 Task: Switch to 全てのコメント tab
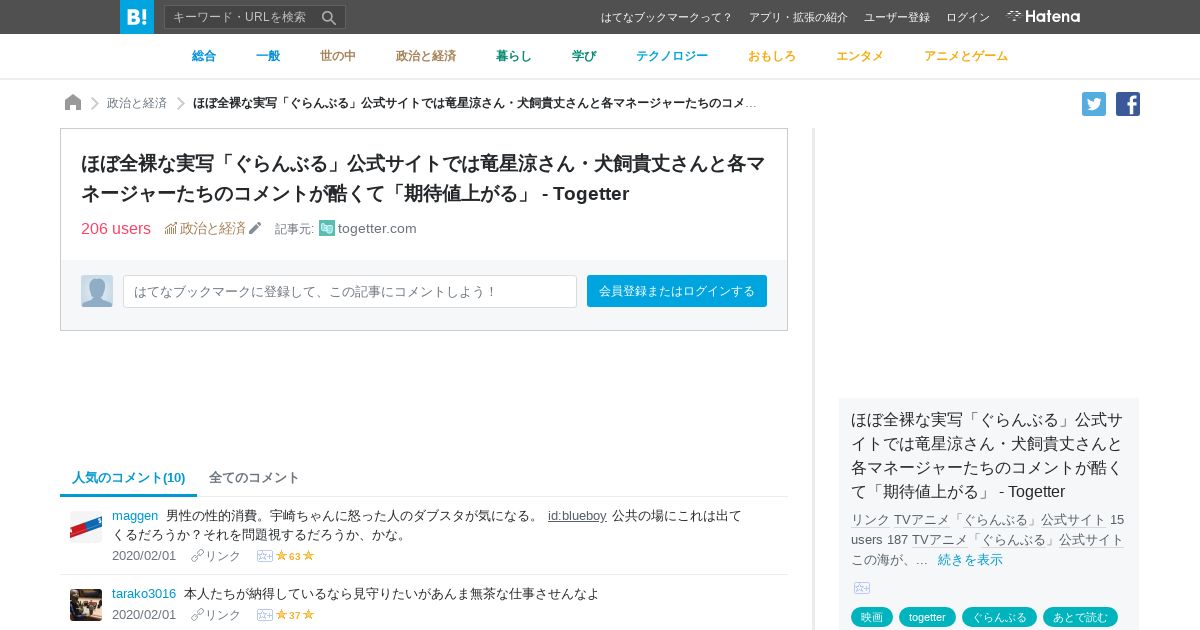click(254, 478)
